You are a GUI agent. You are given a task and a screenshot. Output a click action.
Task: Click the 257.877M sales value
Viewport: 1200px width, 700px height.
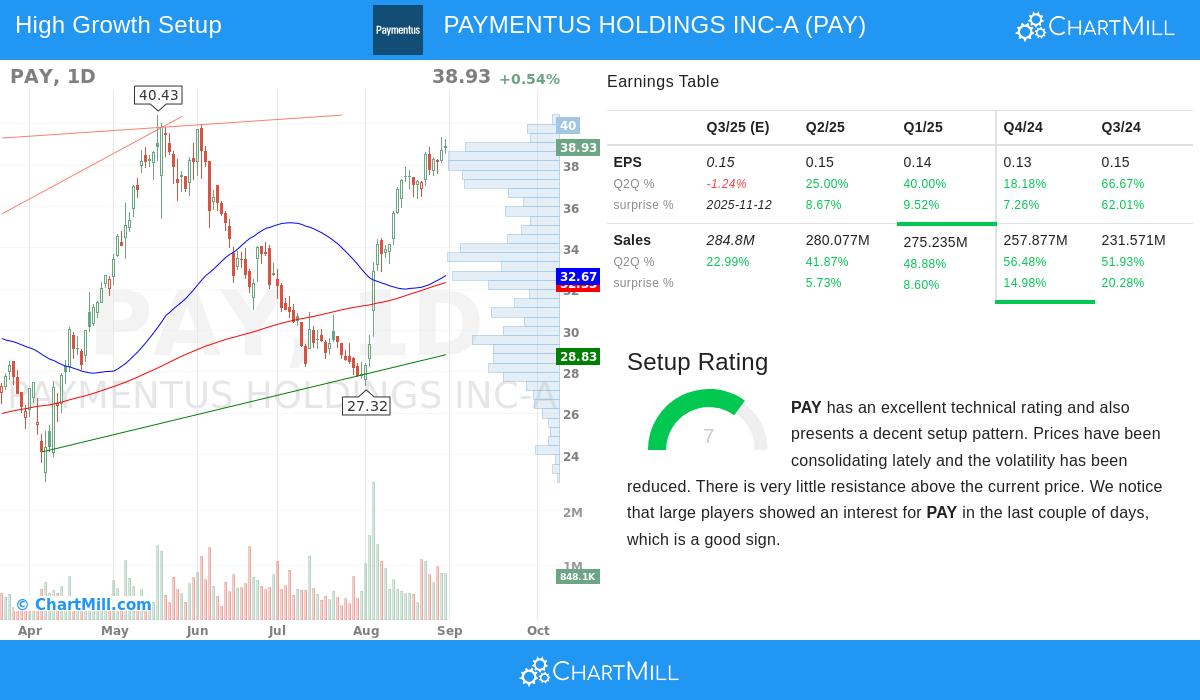pos(1036,240)
